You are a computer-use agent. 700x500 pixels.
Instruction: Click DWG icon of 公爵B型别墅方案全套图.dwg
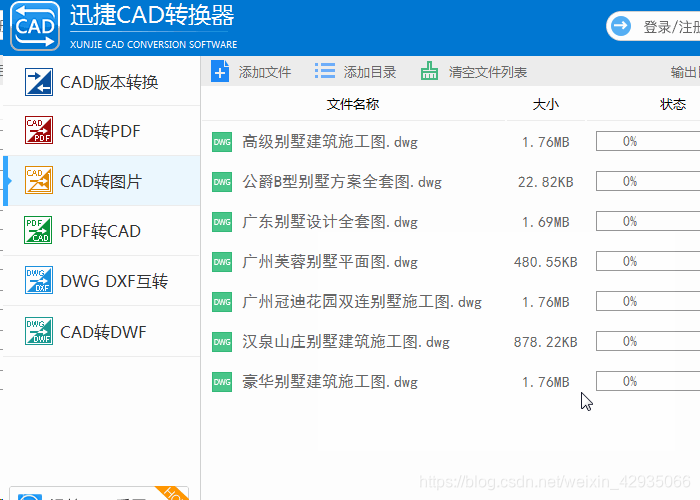click(222, 182)
